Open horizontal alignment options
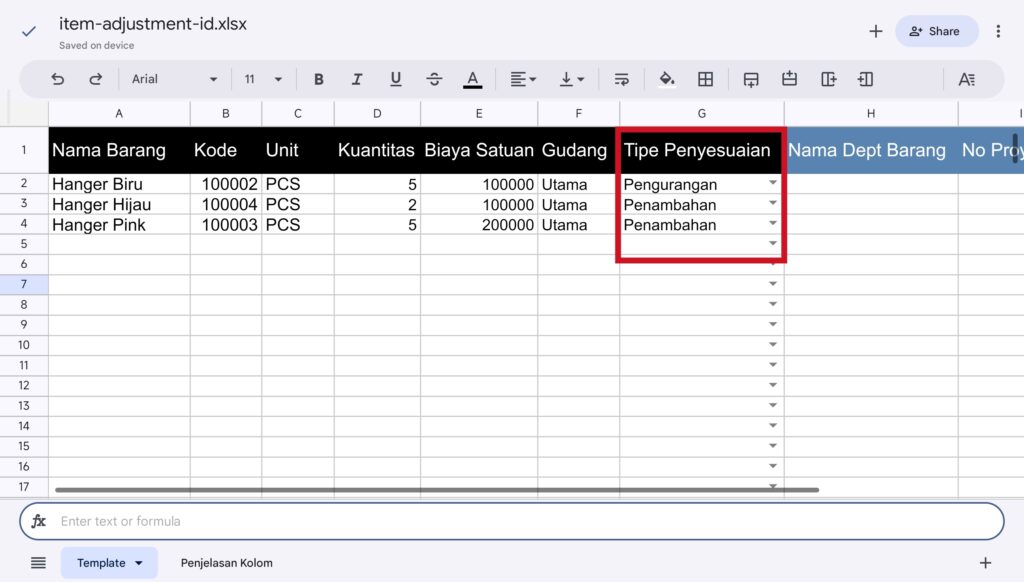 522,79
